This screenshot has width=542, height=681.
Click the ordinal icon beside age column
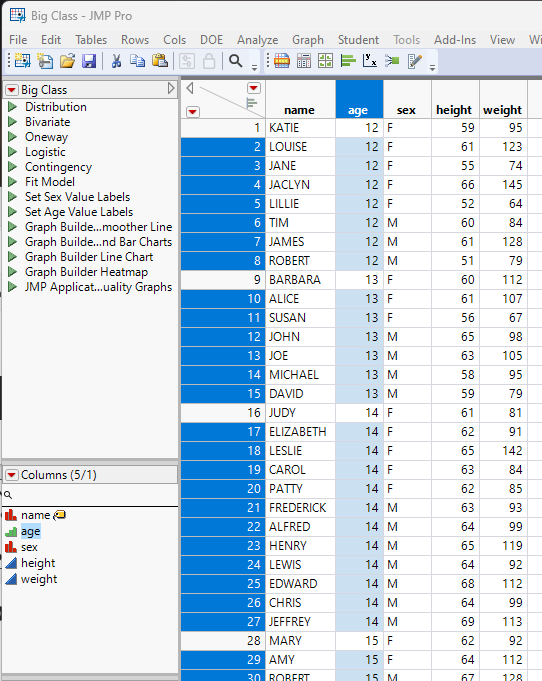pyautogui.click(x=11, y=531)
